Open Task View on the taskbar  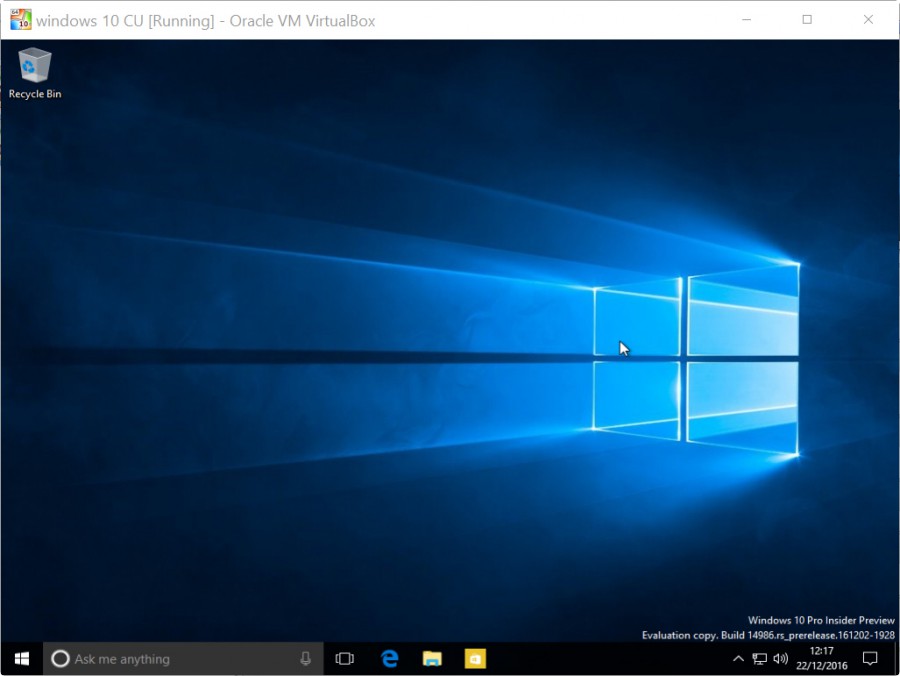pos(344,658)
